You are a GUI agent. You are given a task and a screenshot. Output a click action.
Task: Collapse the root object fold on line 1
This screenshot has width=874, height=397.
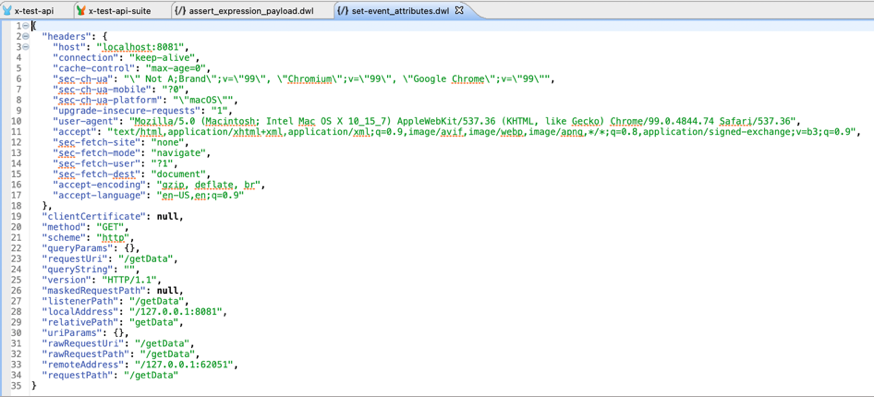(x=26, y=26)
